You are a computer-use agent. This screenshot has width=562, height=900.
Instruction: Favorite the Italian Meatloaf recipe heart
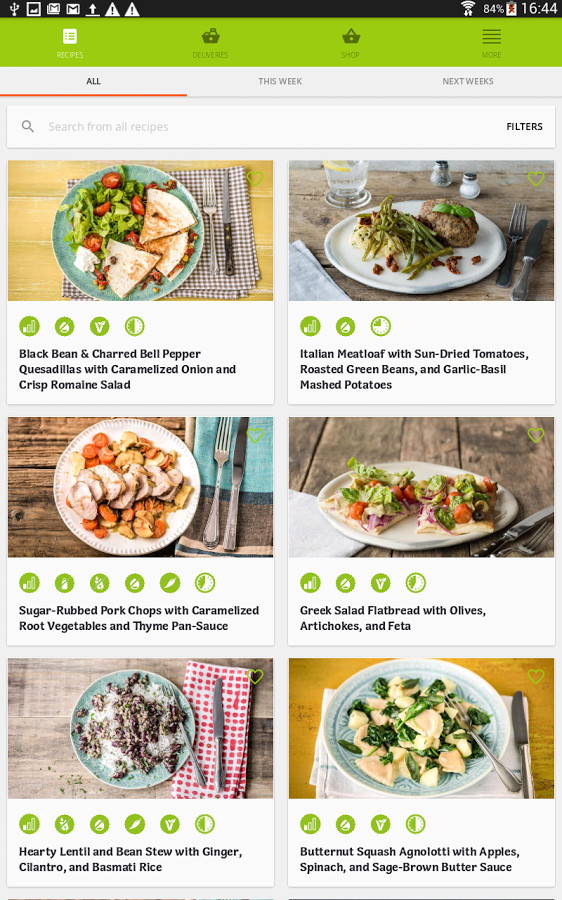536,179
